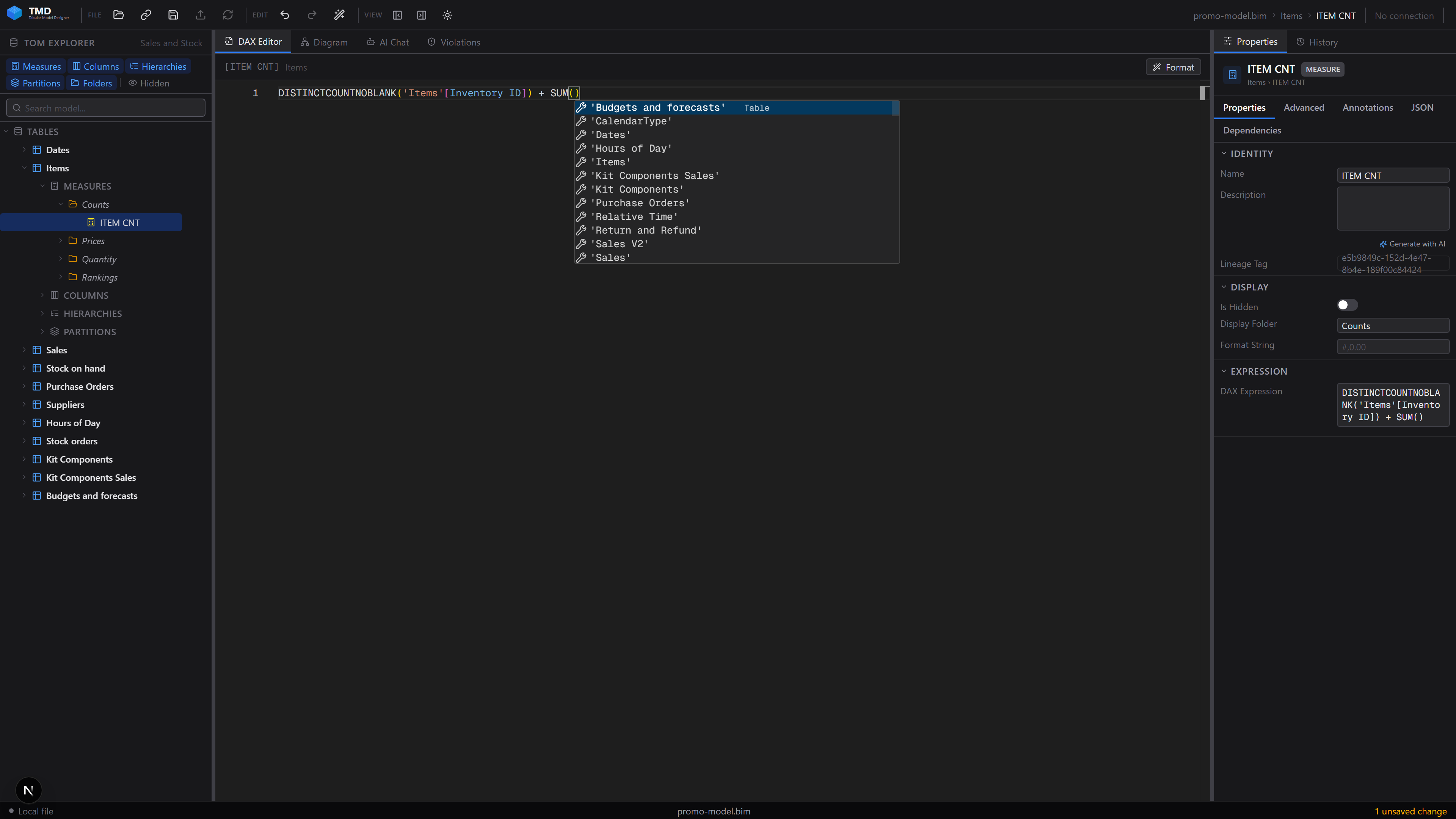Open the History tab
This screenshot has height=819, width=1456.
1317,42
